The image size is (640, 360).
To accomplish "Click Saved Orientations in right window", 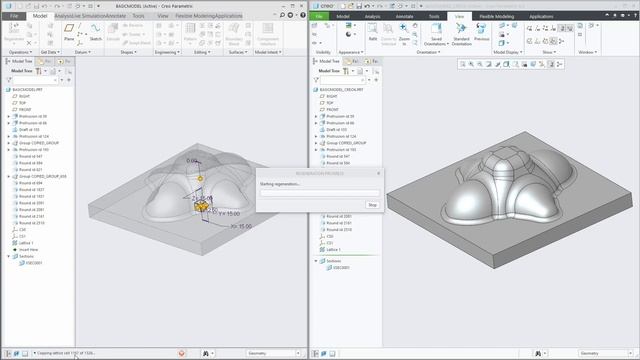I will 436,34.
